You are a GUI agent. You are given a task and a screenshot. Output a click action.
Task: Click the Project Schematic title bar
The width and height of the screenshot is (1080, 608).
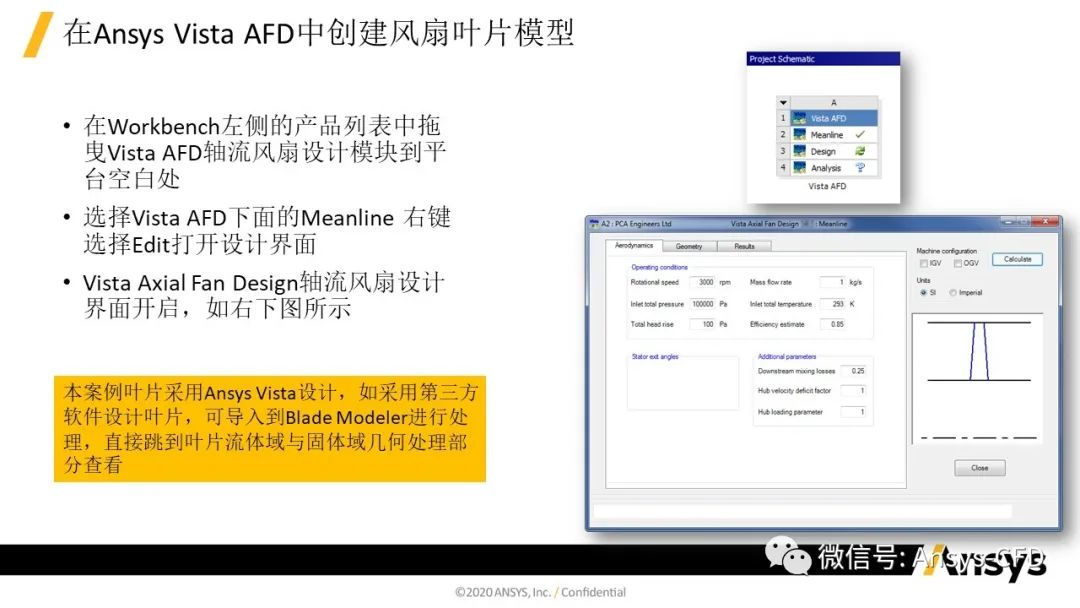pyautogui.click(x=823, y=59)
